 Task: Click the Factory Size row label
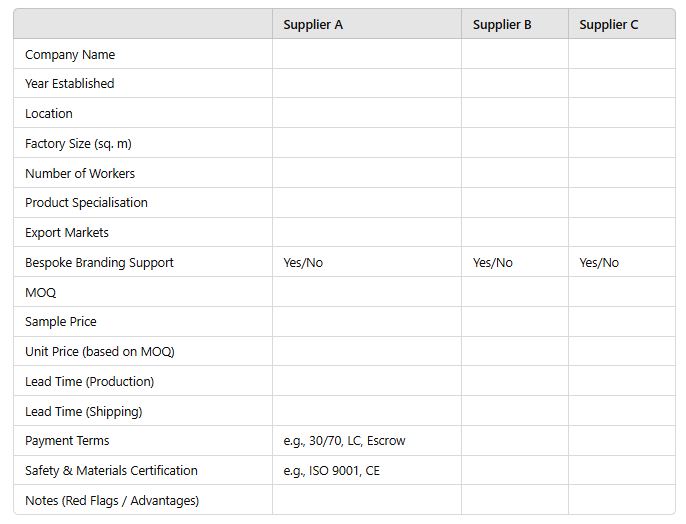[x=78, y=144]
